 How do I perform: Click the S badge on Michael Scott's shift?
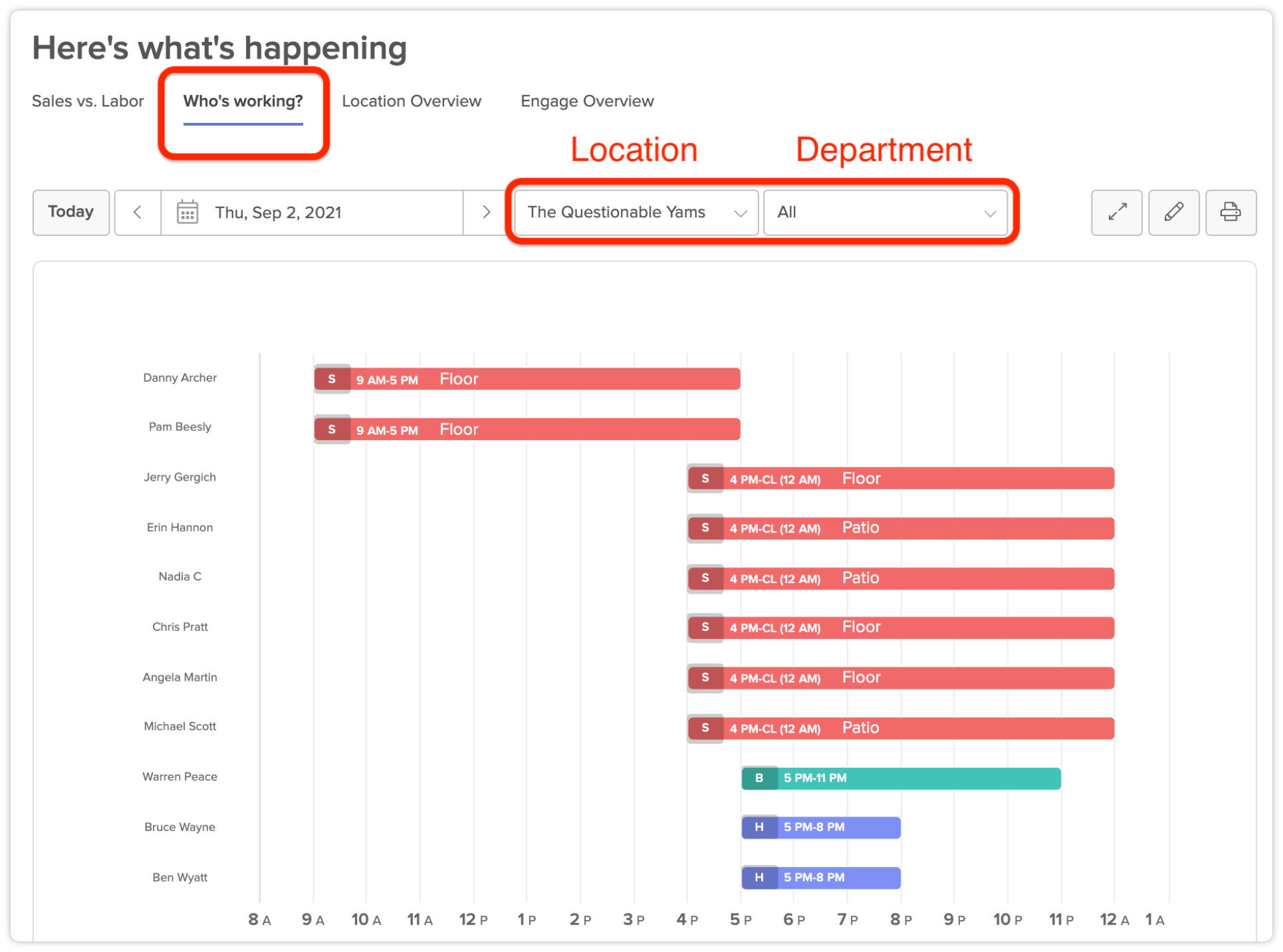pos(705,728)
